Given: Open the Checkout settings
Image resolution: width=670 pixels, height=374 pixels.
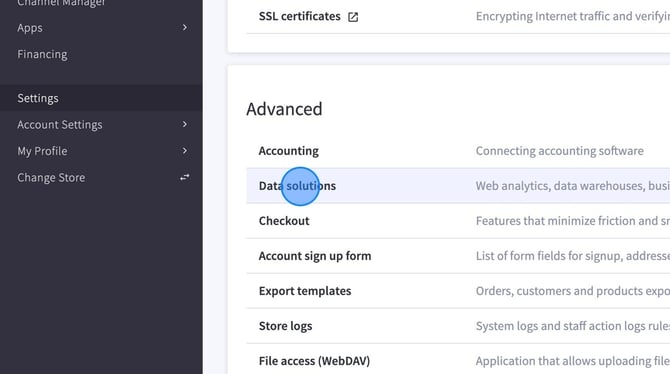Looking at the screenshot, I should tap(284, 221).
